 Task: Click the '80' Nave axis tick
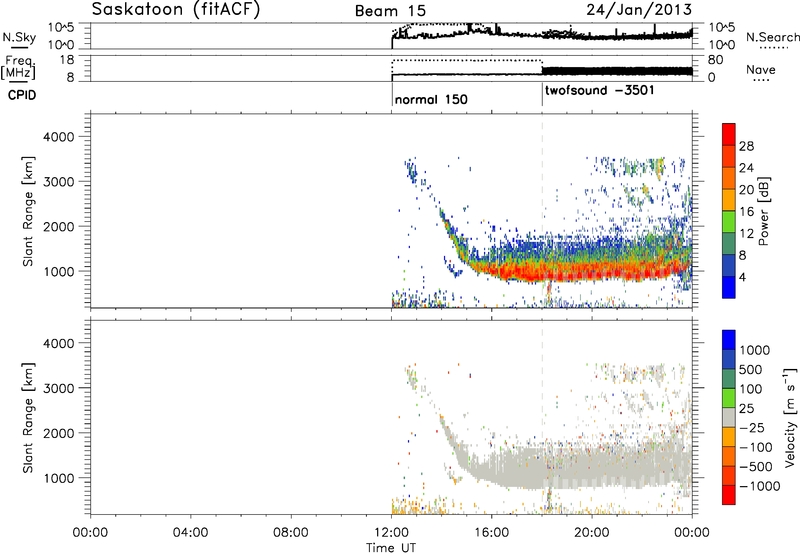715,60
